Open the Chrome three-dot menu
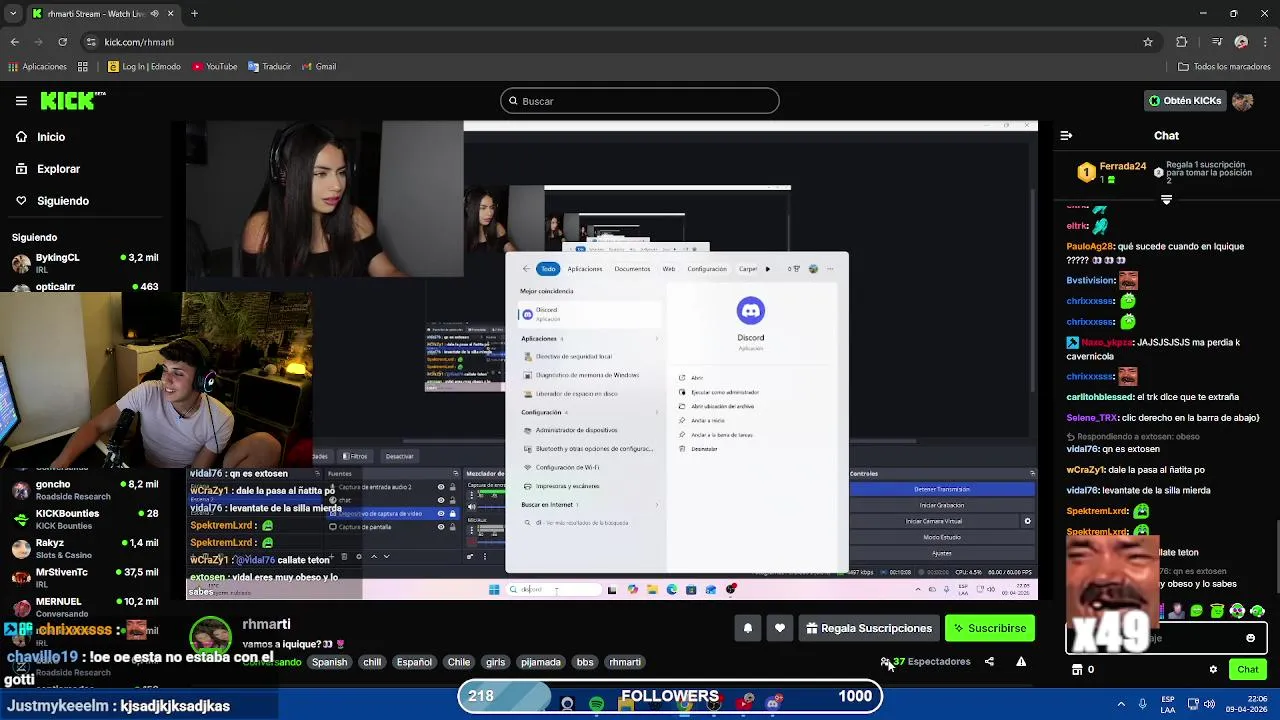Viewport: 1280px width, 720px height. pos(1265,42)
